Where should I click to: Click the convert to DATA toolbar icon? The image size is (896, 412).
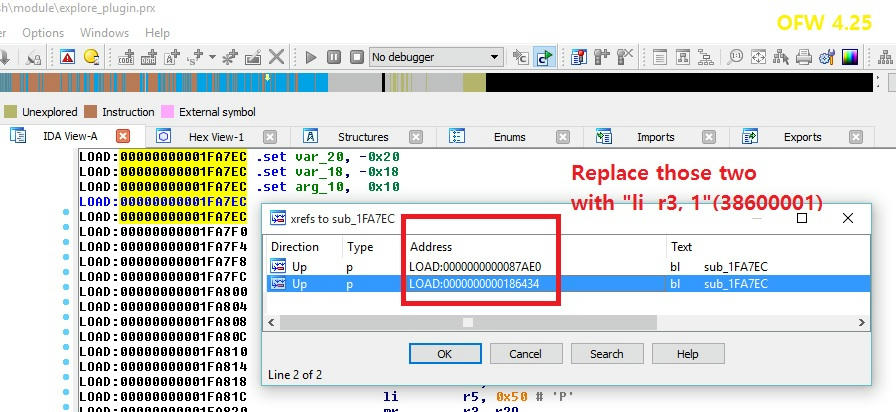[x=149, y=57]
